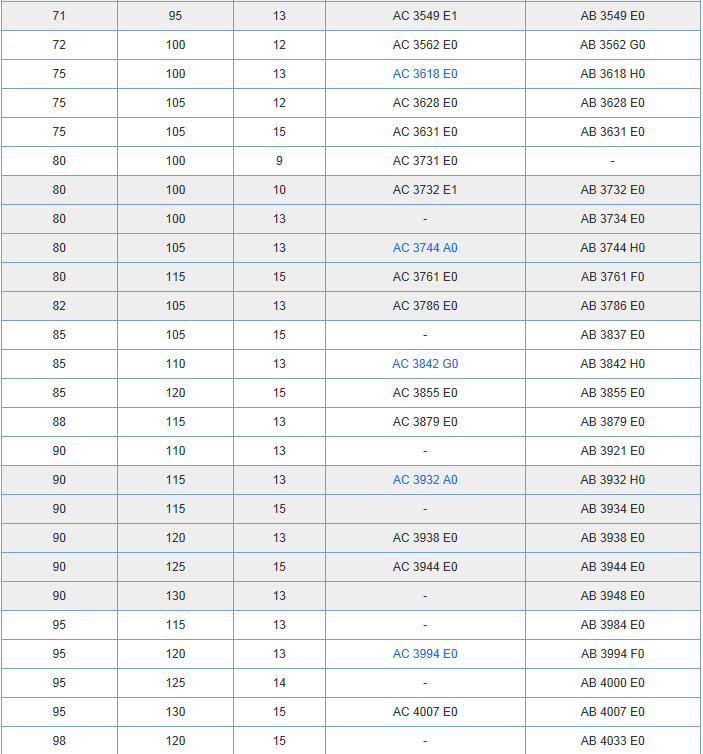Image resolution: width=703 pixels, height=754 pixels.
Task: Open part number AC 3994 E0
Action: 425,654
